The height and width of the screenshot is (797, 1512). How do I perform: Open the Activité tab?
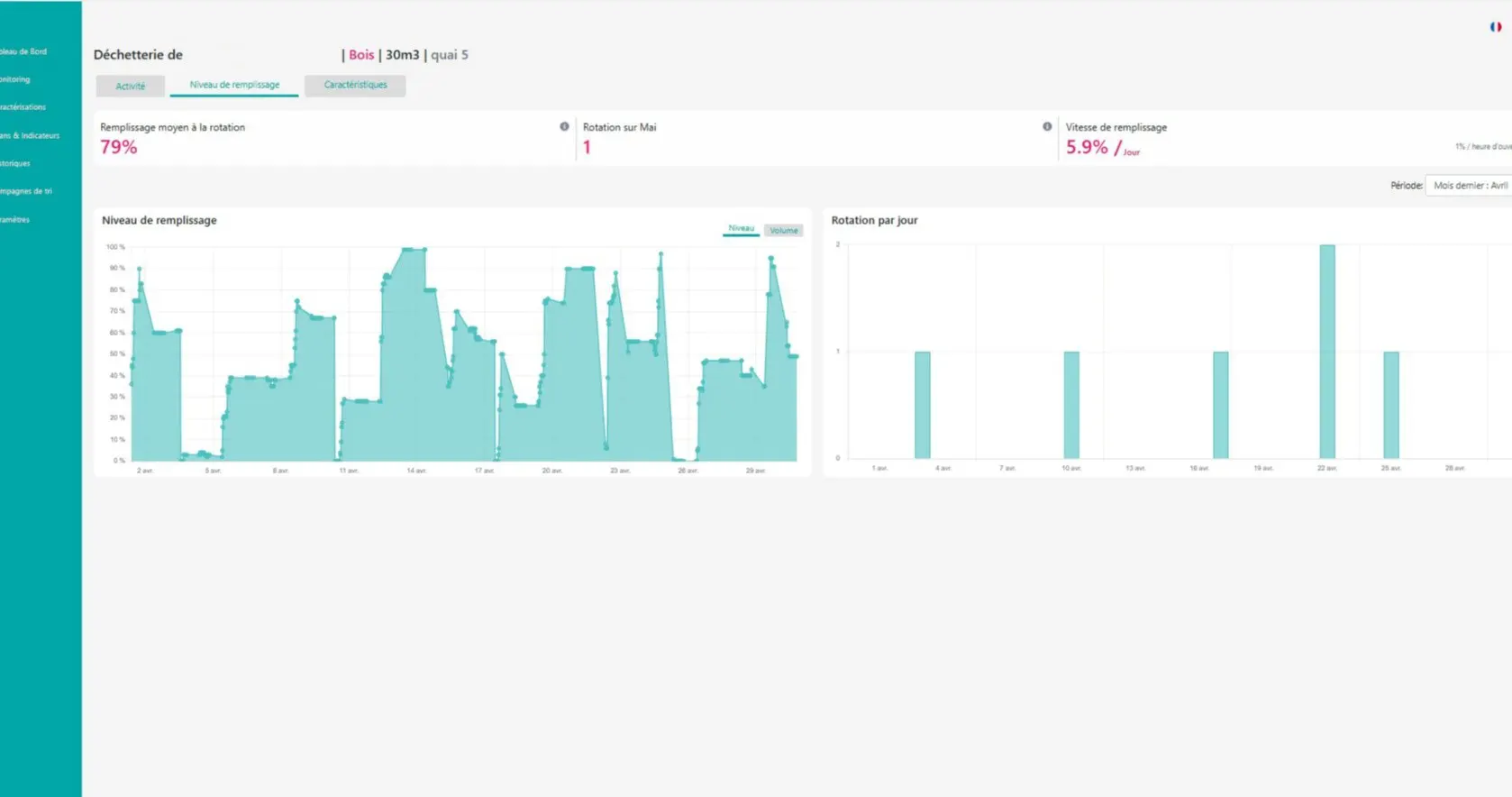coord(131,87)
